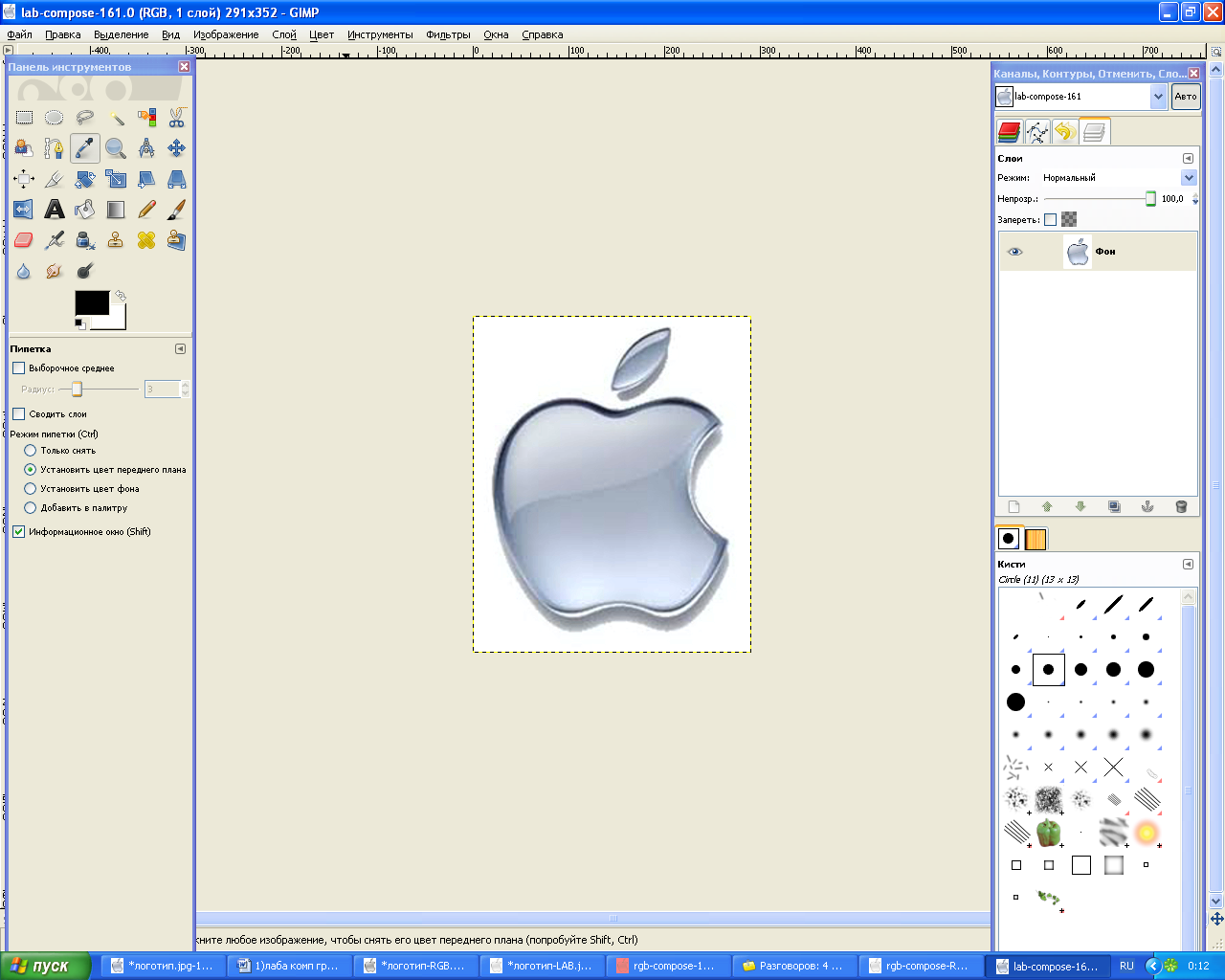Open the 'Правка' menu
Screen dimensions: 1225x980
(63, 34)
